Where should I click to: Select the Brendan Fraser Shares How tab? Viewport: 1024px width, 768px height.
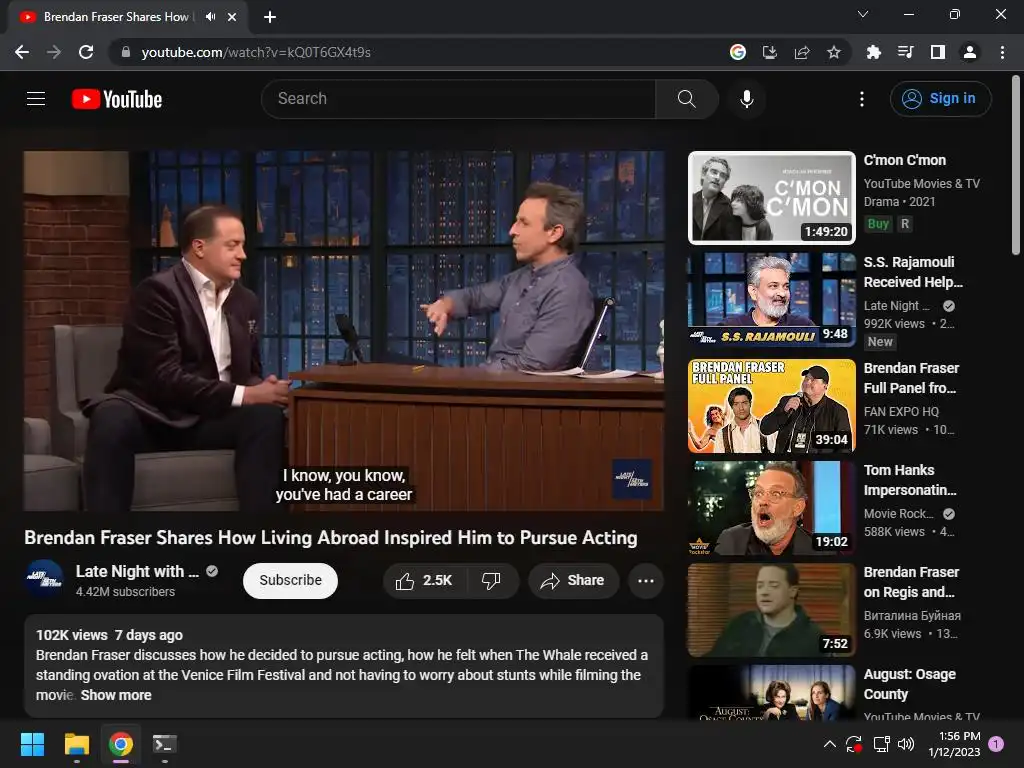click(116, 17)
